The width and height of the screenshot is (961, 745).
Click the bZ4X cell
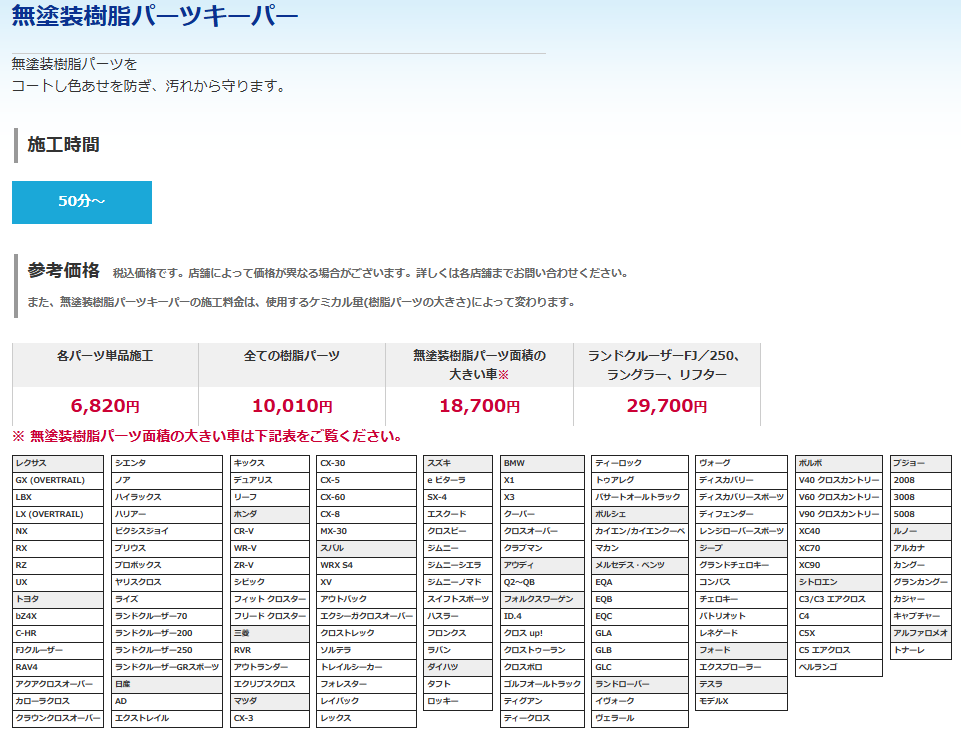(58, 616)
